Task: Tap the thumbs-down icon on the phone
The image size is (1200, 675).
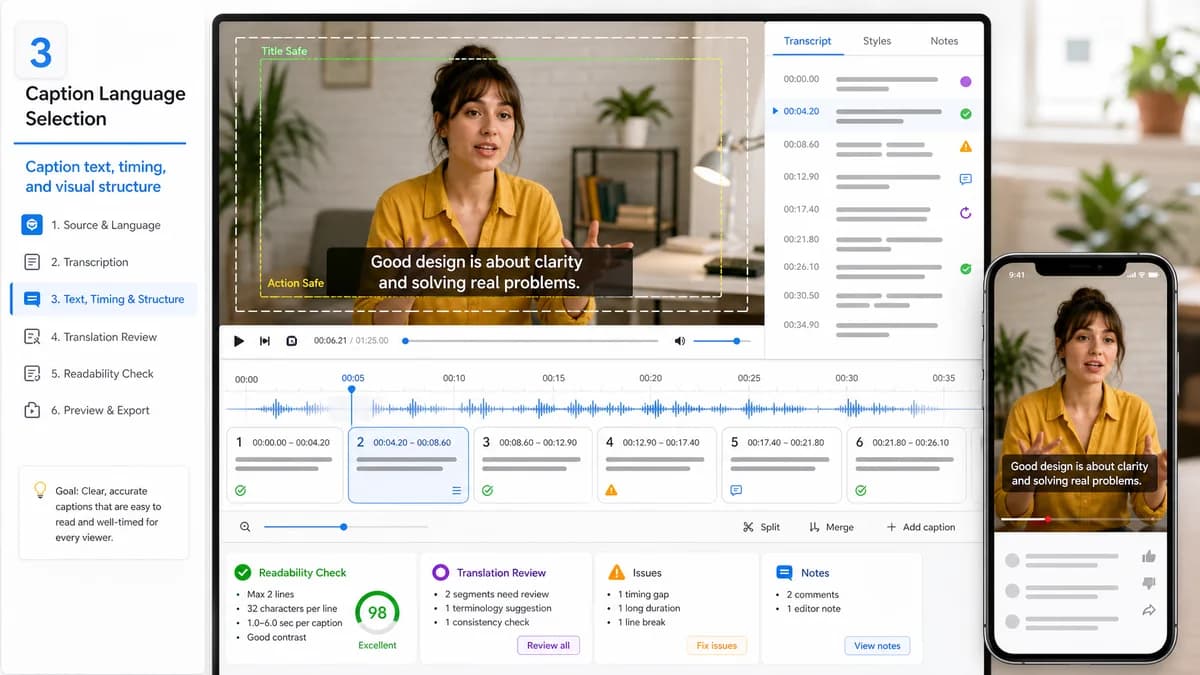Action: coord(1149,584)
